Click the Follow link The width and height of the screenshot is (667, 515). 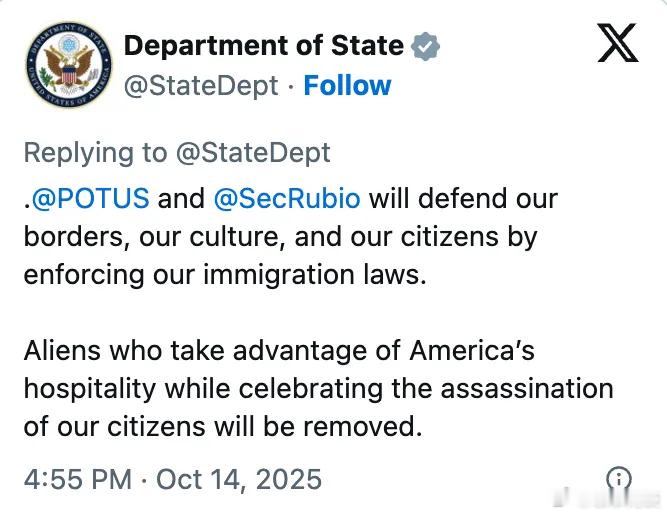(x=347, y=86)
